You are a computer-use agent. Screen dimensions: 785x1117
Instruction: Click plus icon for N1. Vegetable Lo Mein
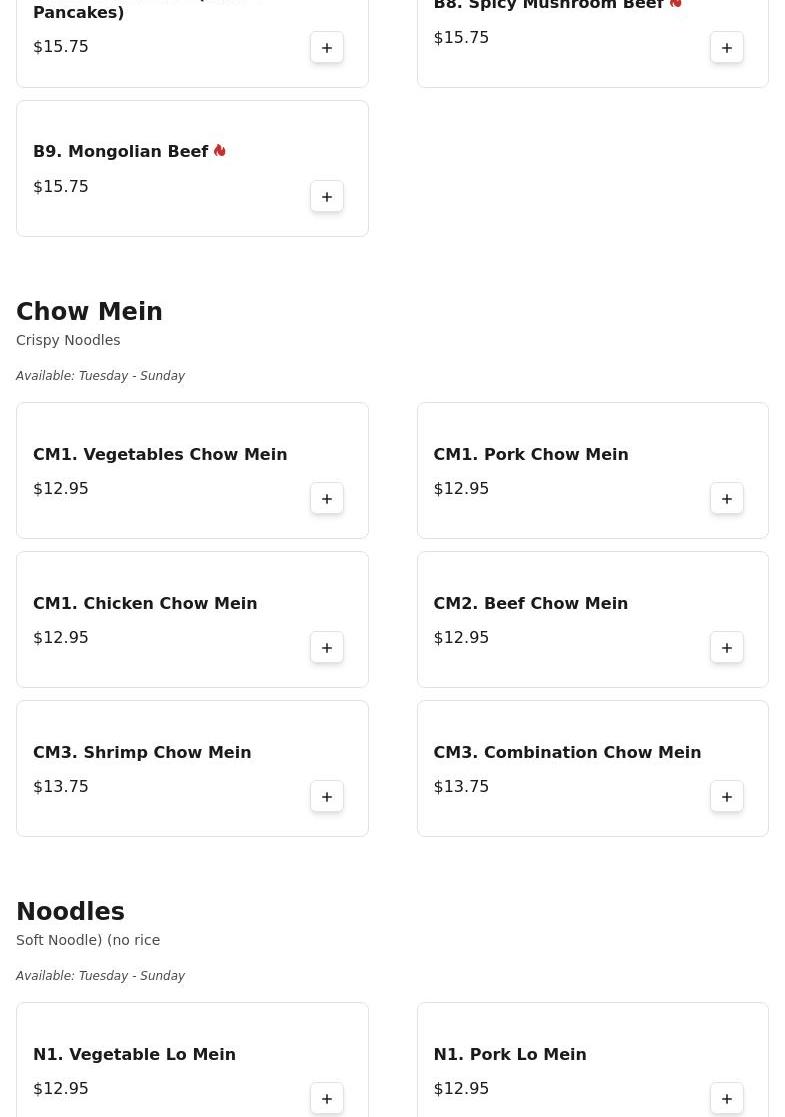coord(327,1098)
